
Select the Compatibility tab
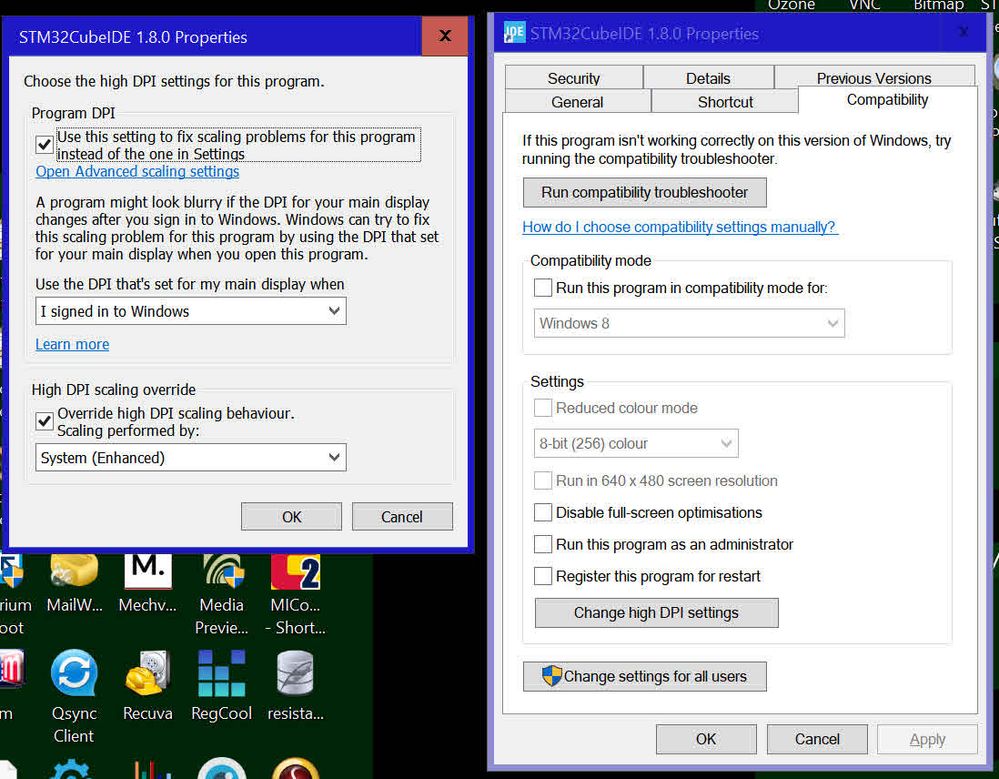coord(888,100)
